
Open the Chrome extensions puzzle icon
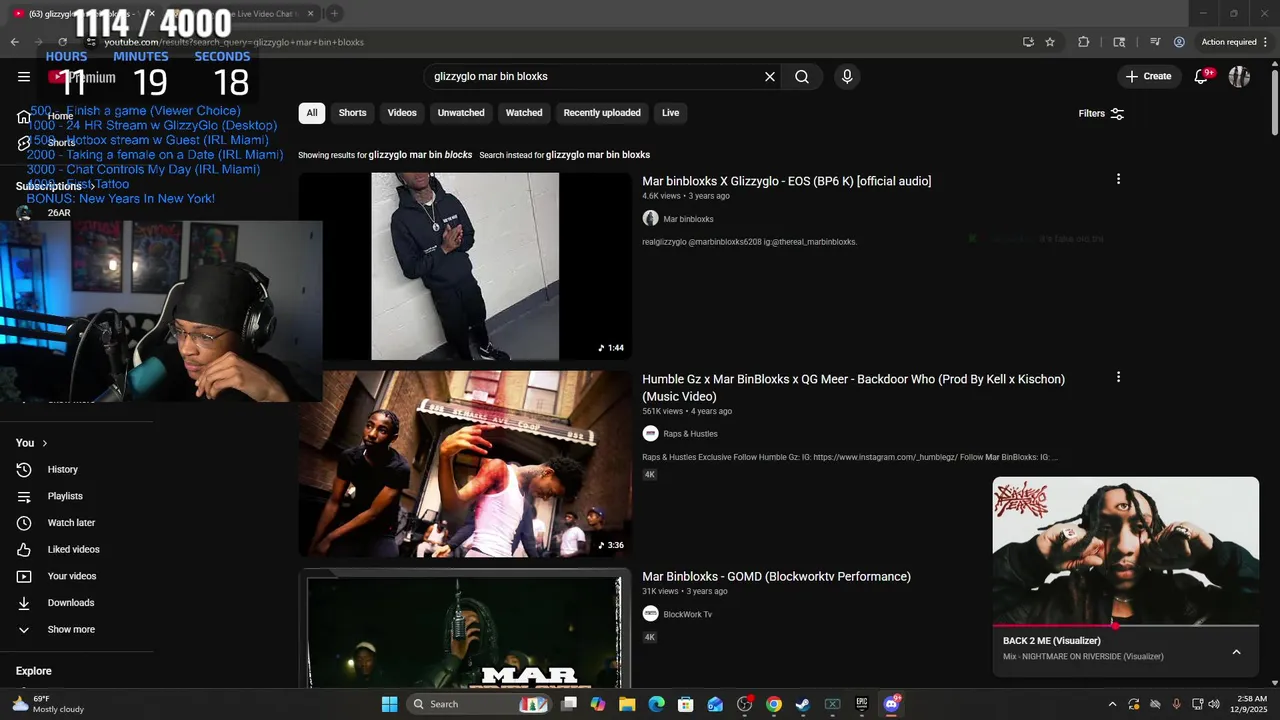click(x=1083, y=42)
